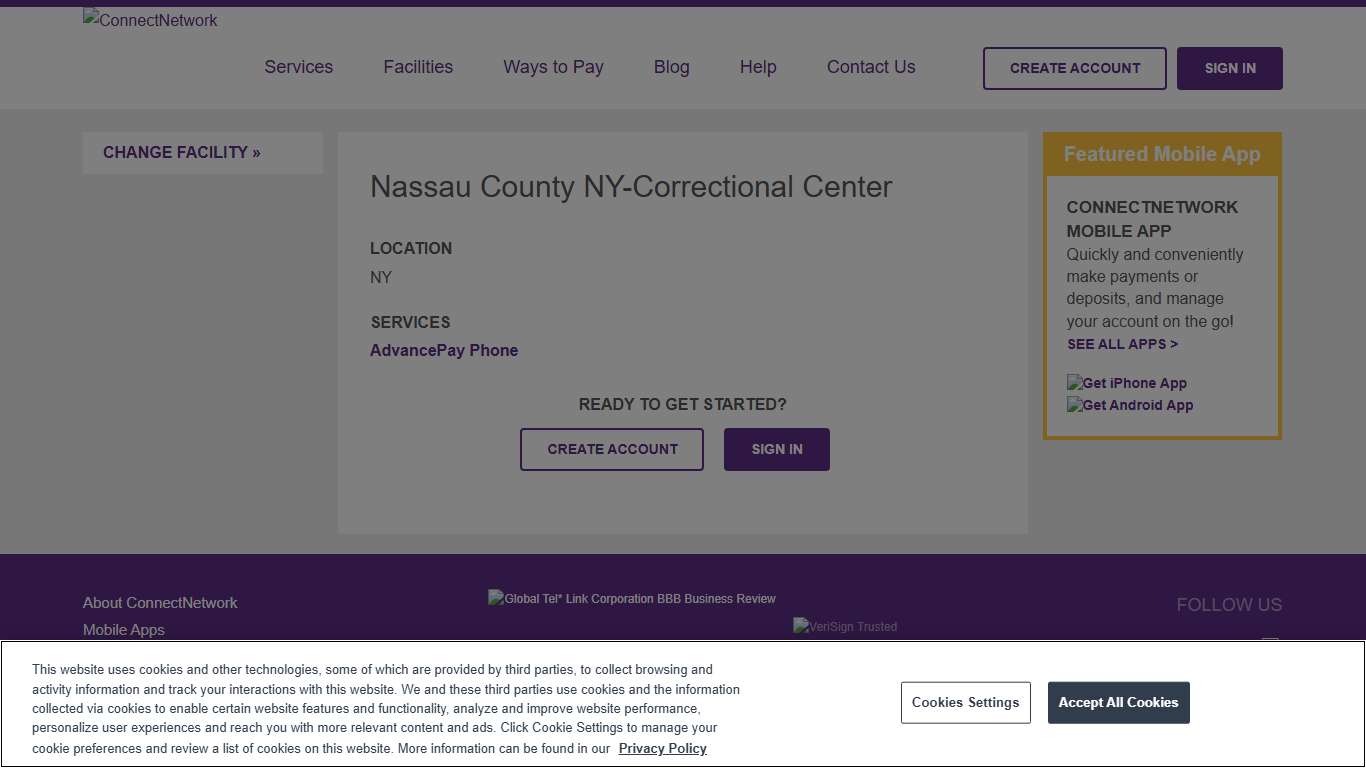Click SIGN IN in the header
The image size is (1366, 768).
1229,68
